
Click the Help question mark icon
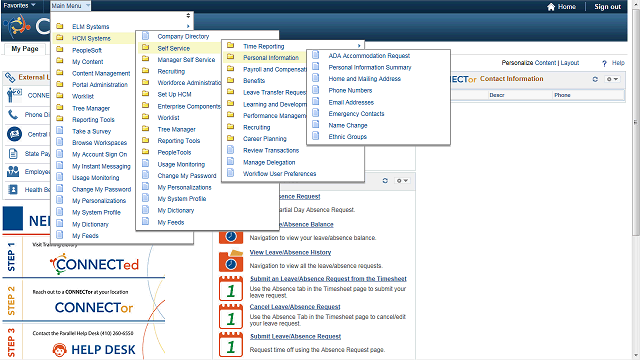604,63
